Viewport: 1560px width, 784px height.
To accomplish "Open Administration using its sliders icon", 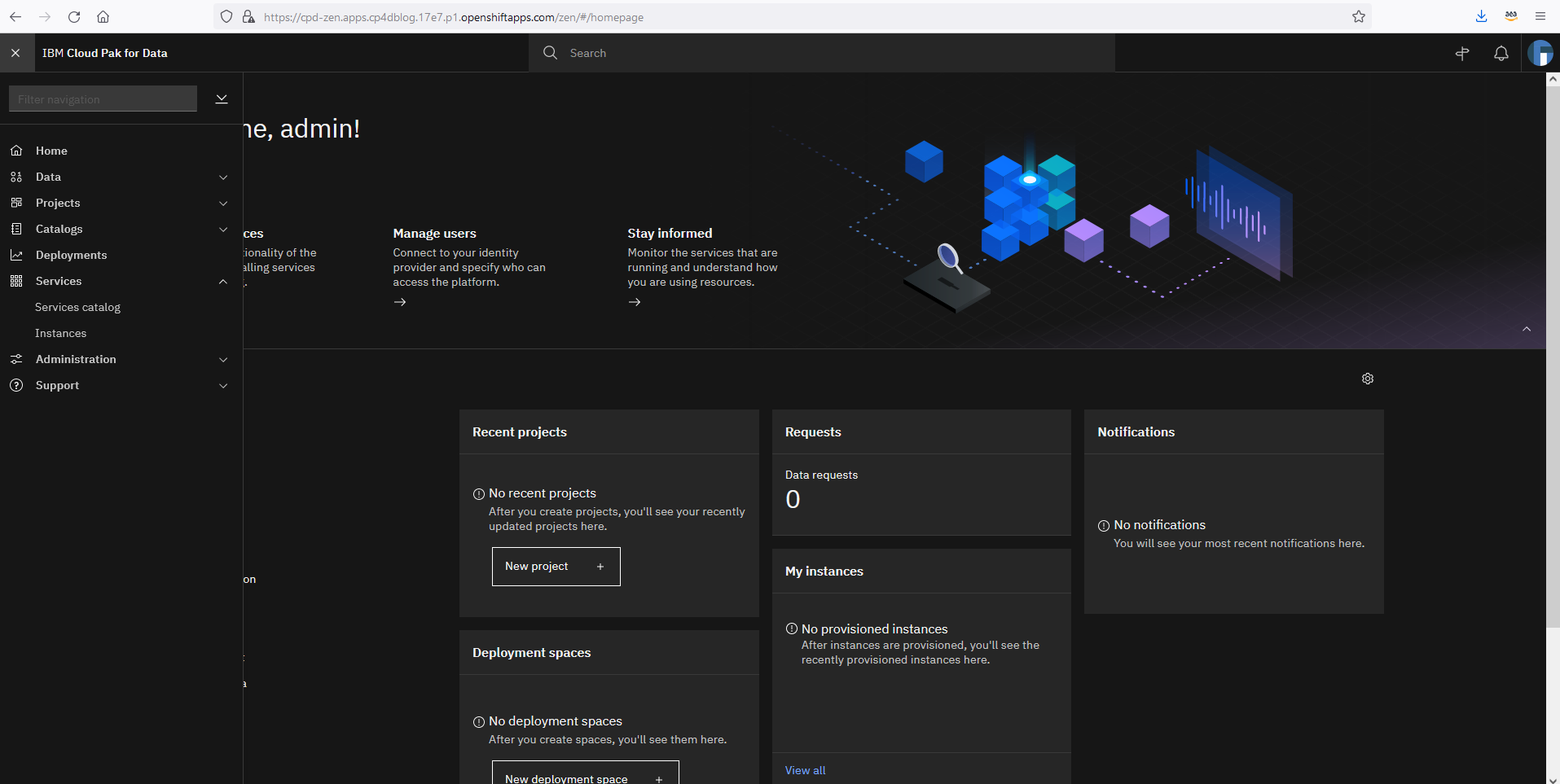I will pyautogui.click(x=16, y=359).
